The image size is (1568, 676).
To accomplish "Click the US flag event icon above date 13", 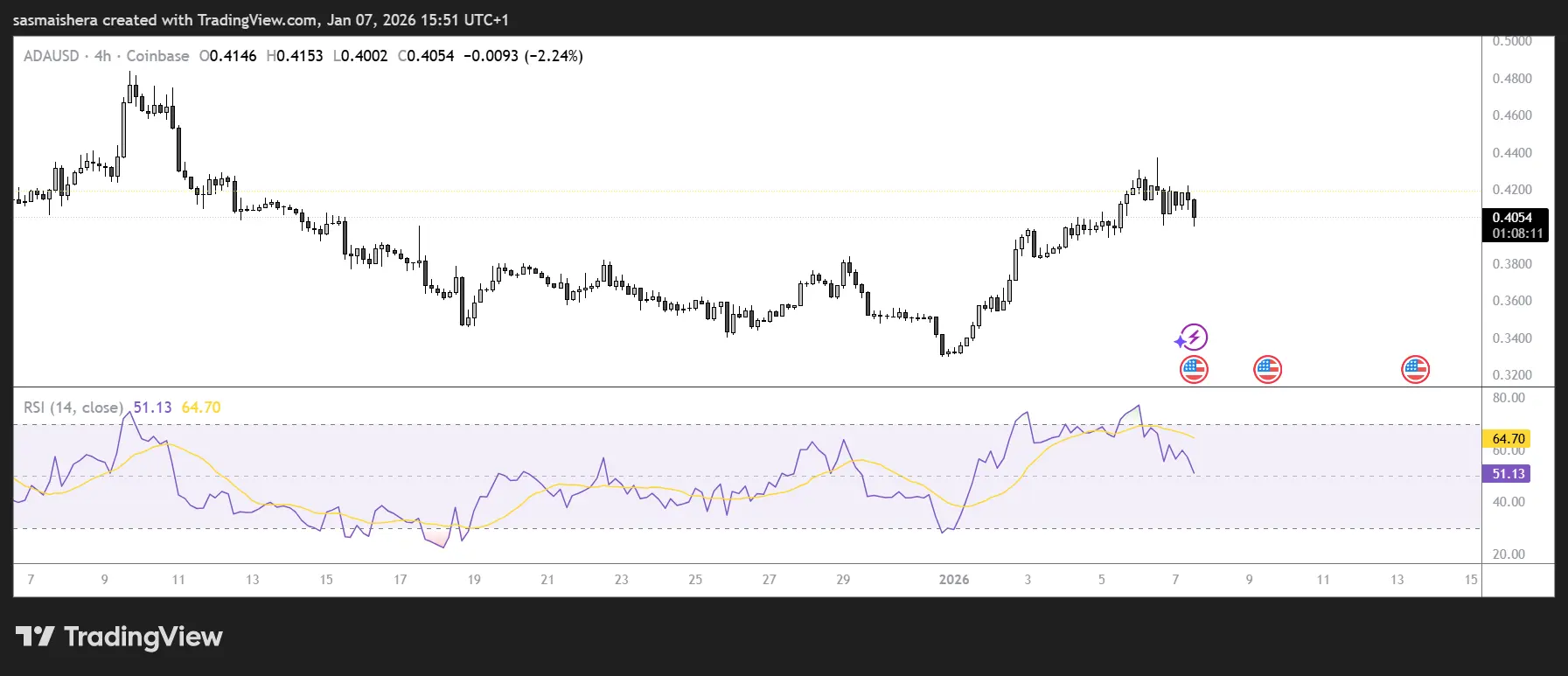I will click(x=1415, y=370).
